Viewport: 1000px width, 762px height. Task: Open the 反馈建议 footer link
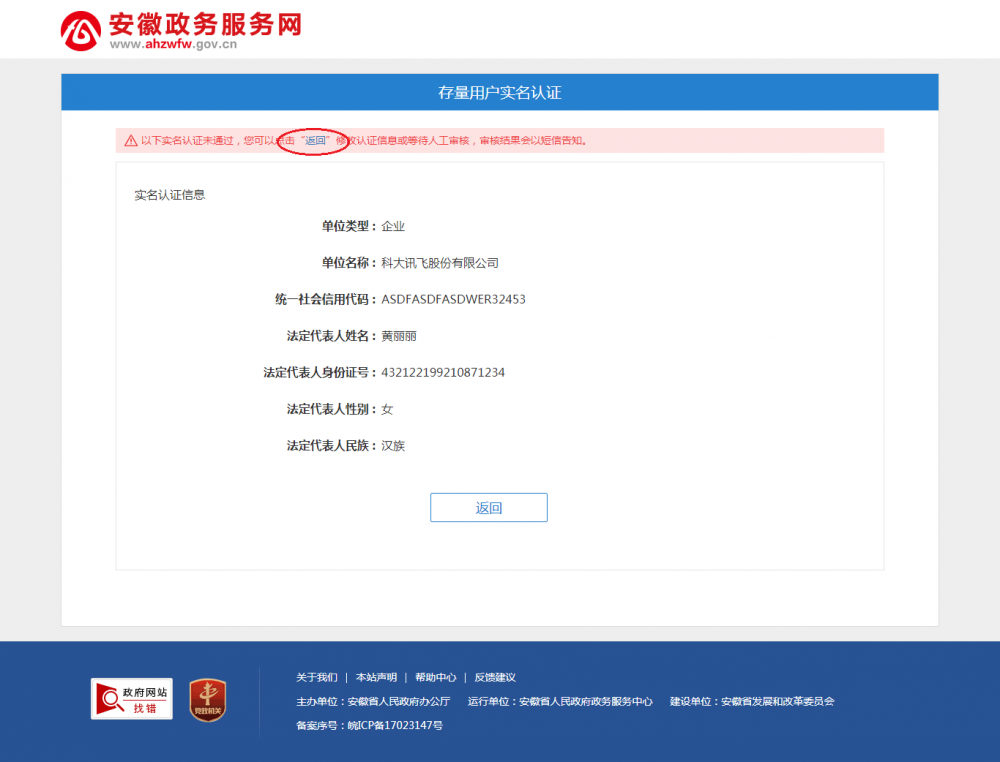pos(496,677)
